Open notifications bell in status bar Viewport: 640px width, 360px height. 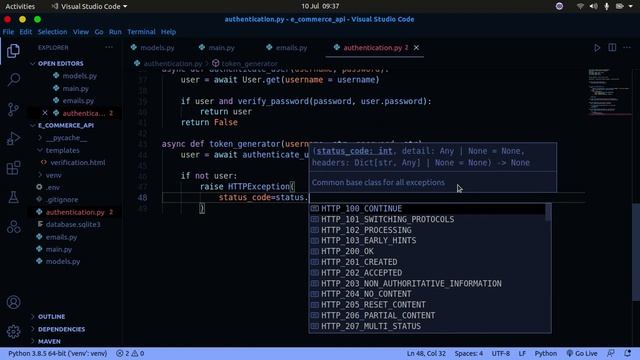[x=627, y=353]
